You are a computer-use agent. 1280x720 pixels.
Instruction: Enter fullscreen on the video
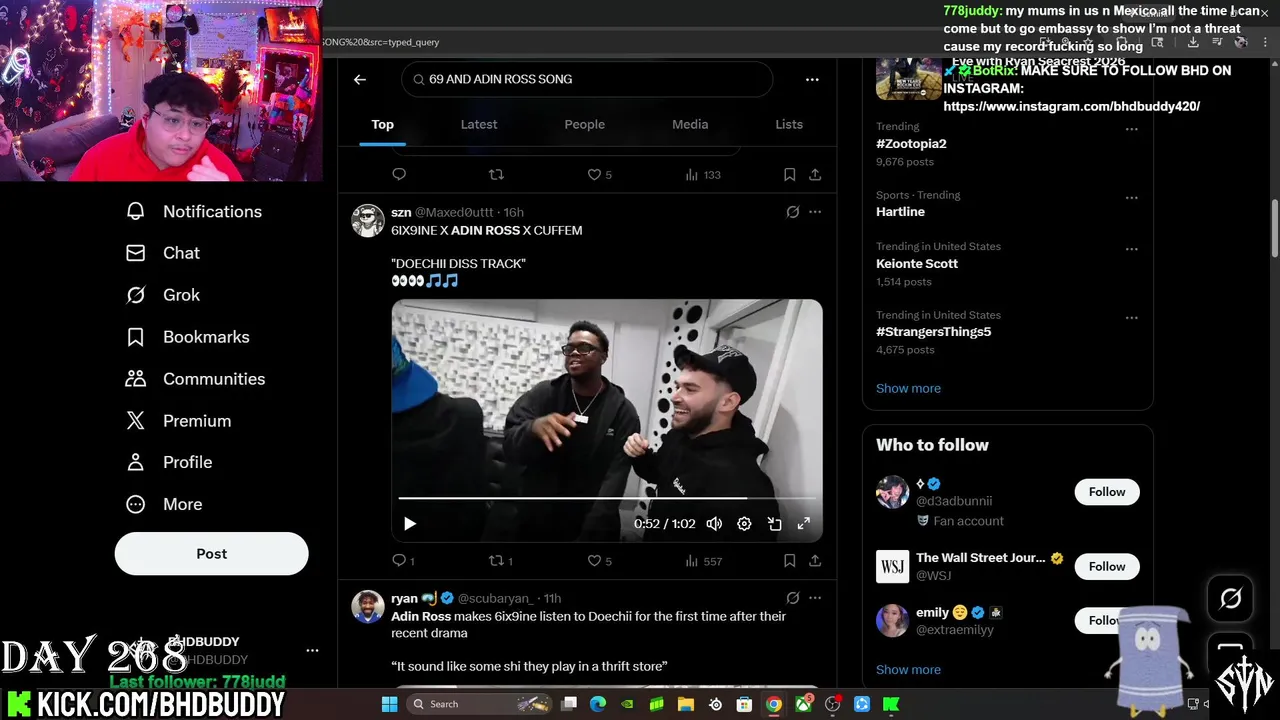(x=803, y=523)
